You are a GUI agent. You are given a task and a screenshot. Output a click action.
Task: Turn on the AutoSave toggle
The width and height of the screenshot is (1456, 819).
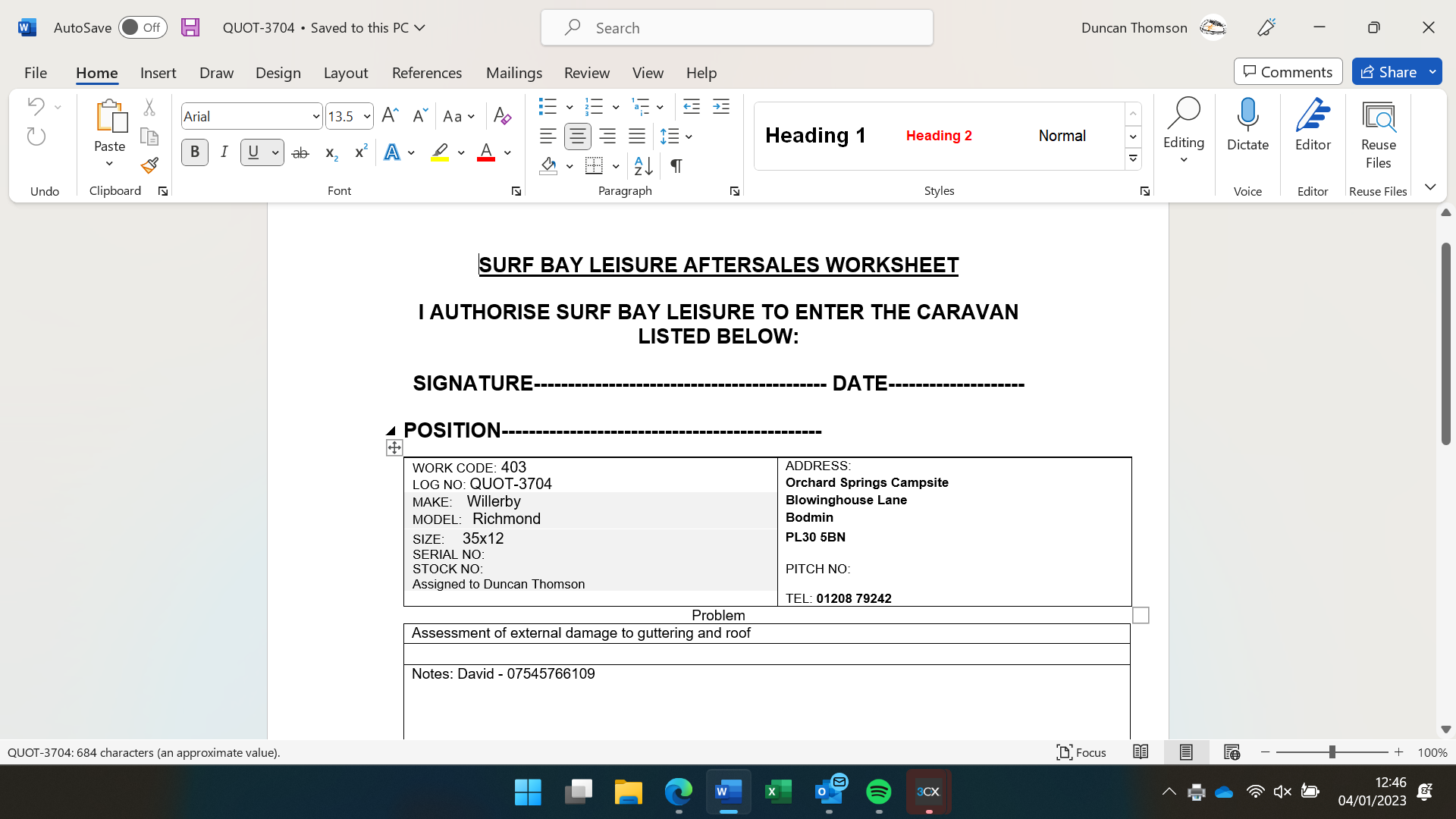coord(143,28)
